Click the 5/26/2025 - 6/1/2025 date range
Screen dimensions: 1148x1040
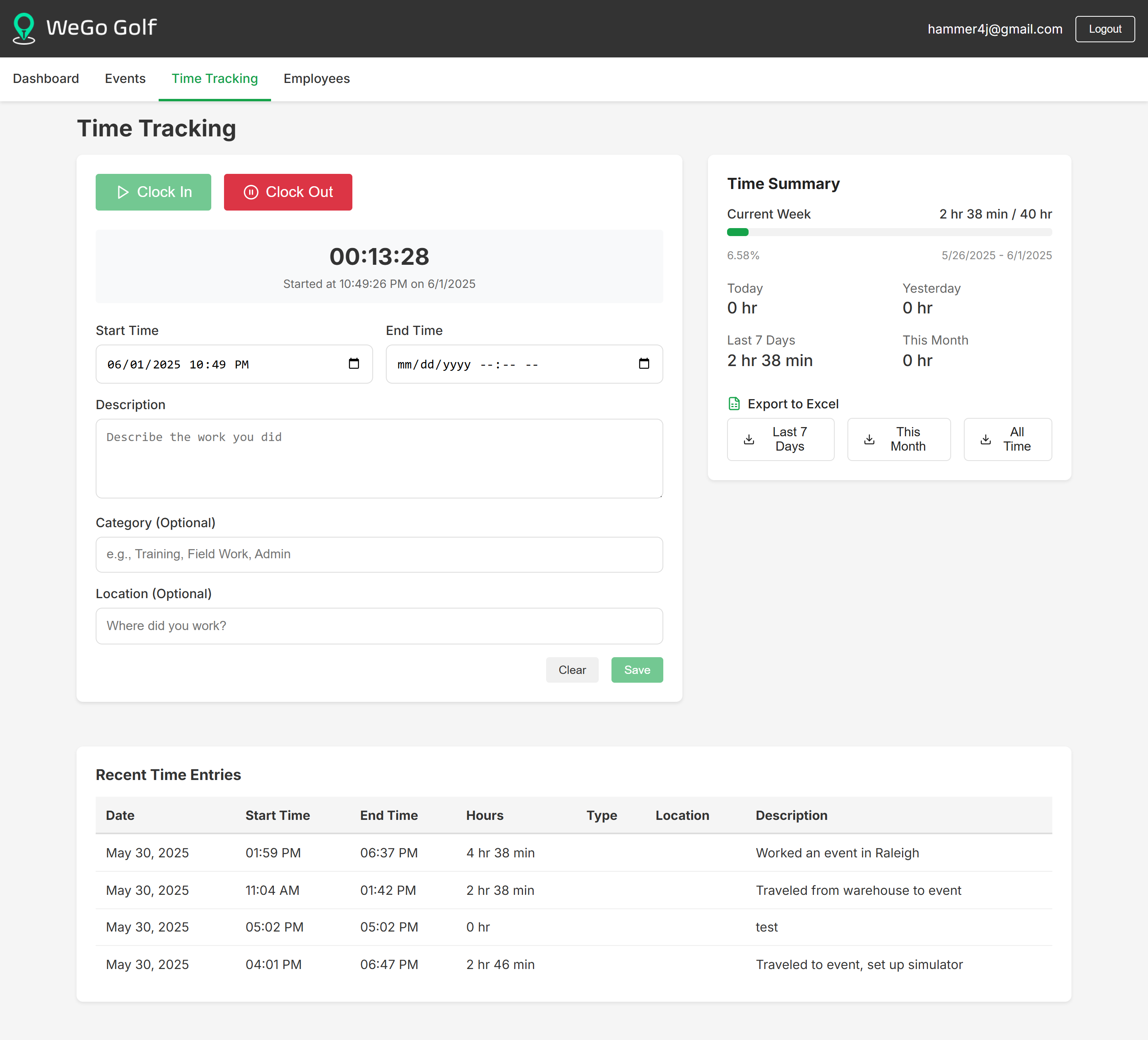[x=997, y=255]
